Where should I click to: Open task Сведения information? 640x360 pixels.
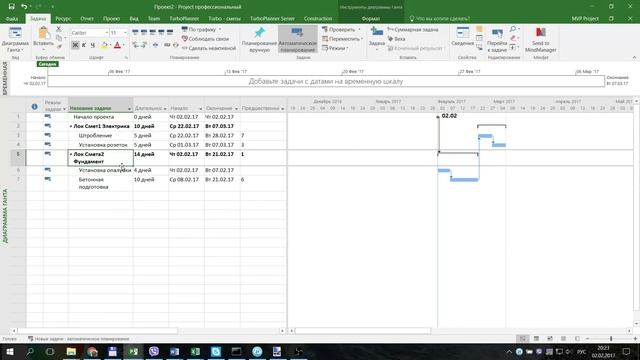pyautogui.click(x=462, y=37)
